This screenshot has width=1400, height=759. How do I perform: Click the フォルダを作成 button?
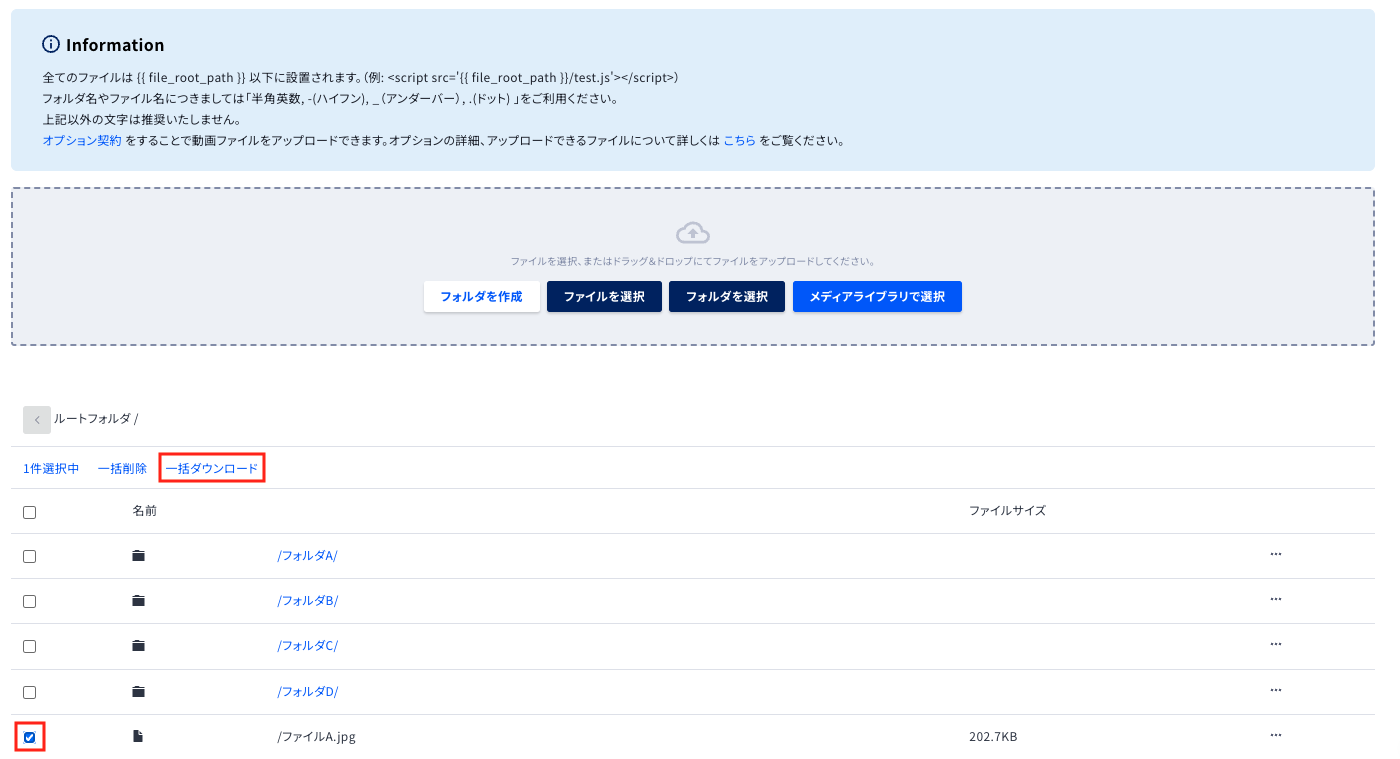click(x=482, y=297)
